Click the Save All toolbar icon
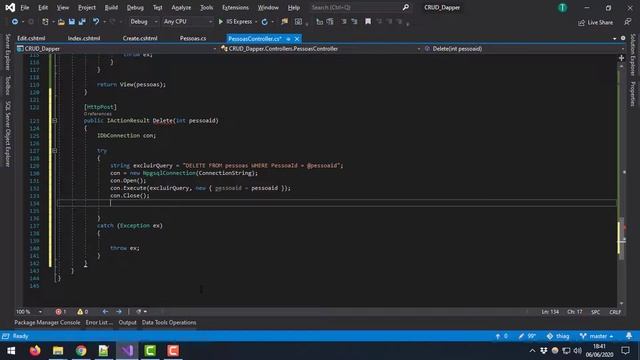Viewport: 640px width, 360px height. pos(82,22)
